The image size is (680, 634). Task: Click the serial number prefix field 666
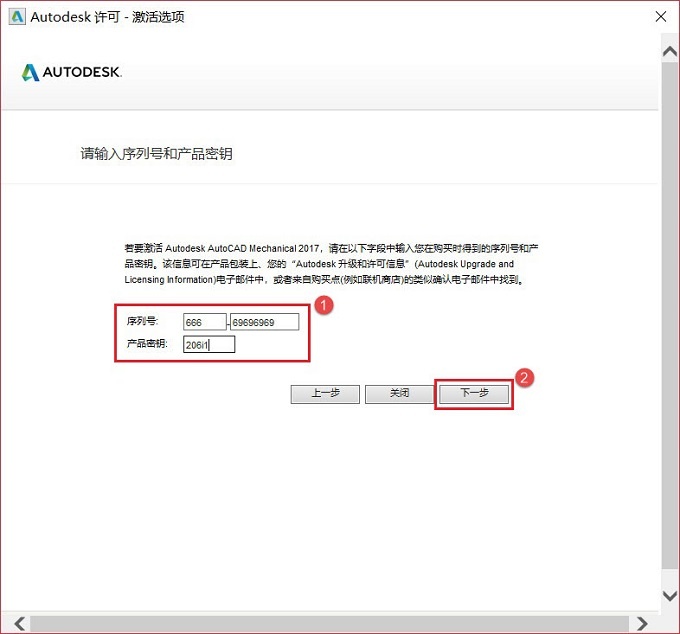click(205, 322)
